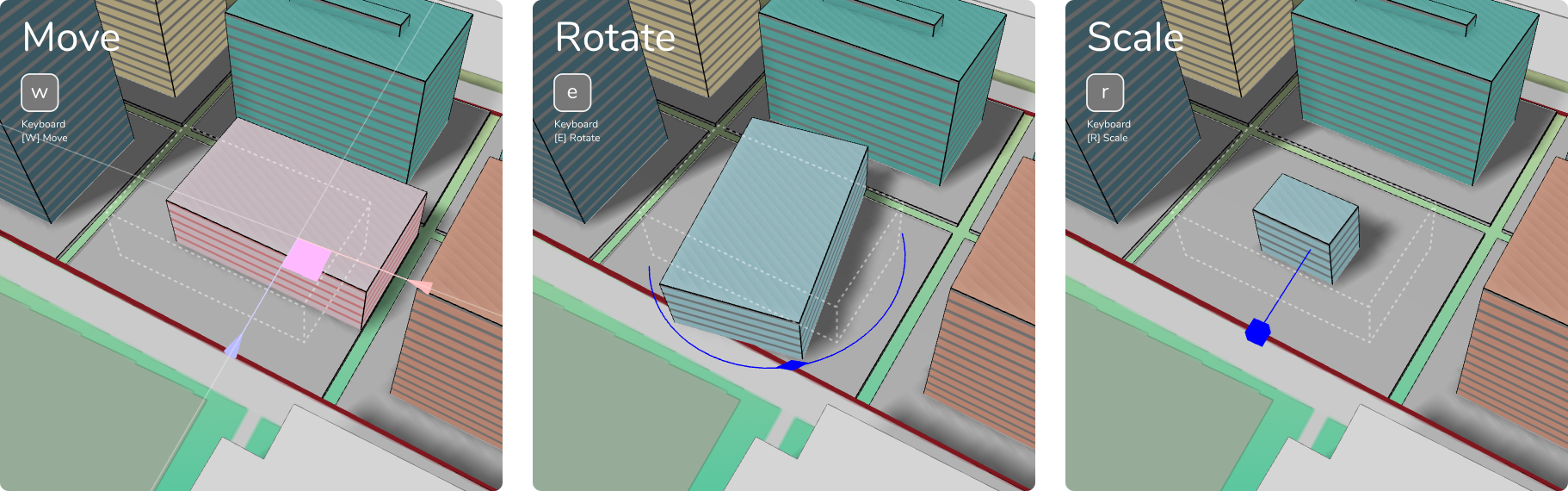Click the '[E] Rotate' keyboard label
Screen dimensions: 1568x491
[x=577, y=138]
